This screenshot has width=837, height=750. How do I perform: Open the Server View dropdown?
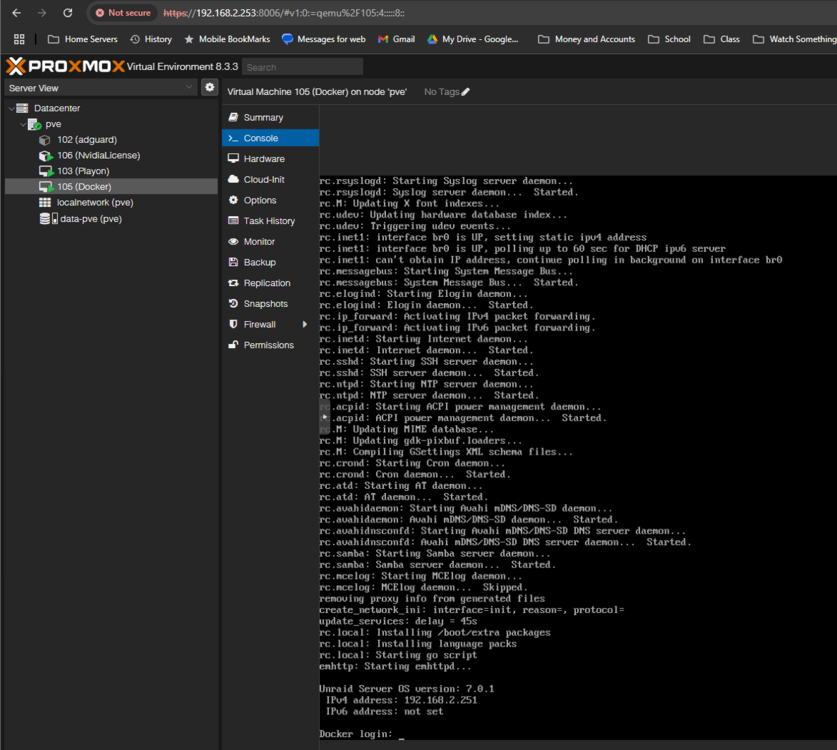(x=101, y=88)
